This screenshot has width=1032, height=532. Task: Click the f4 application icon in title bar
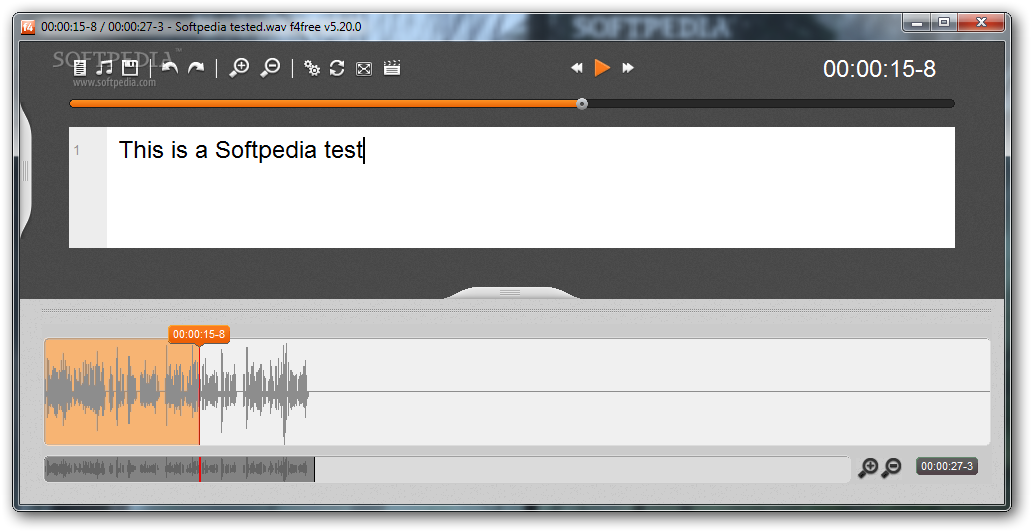tap(28, 26)
